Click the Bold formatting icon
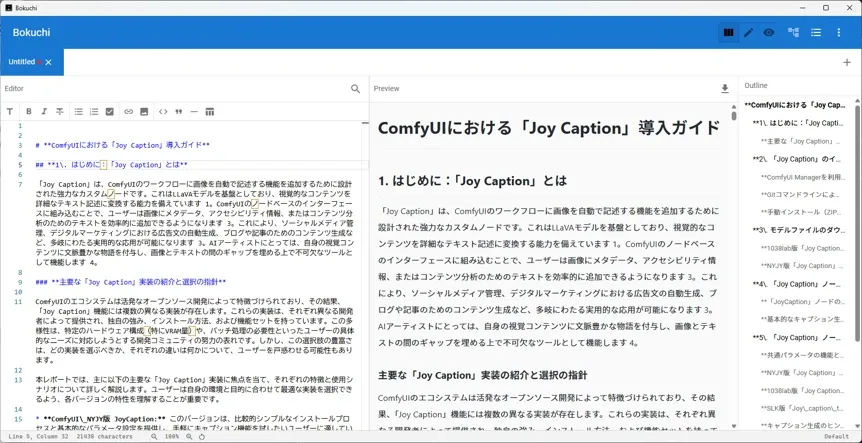The height and width of the screenshot is (443, 862). click(29, 111)
